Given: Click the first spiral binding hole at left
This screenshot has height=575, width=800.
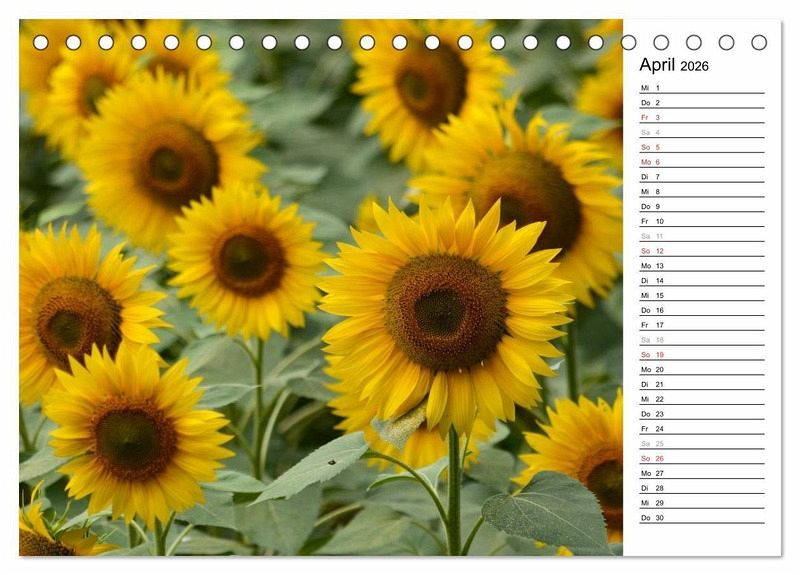Looking at the screenshot, I should pyautogui.click(x=40, y=42).
